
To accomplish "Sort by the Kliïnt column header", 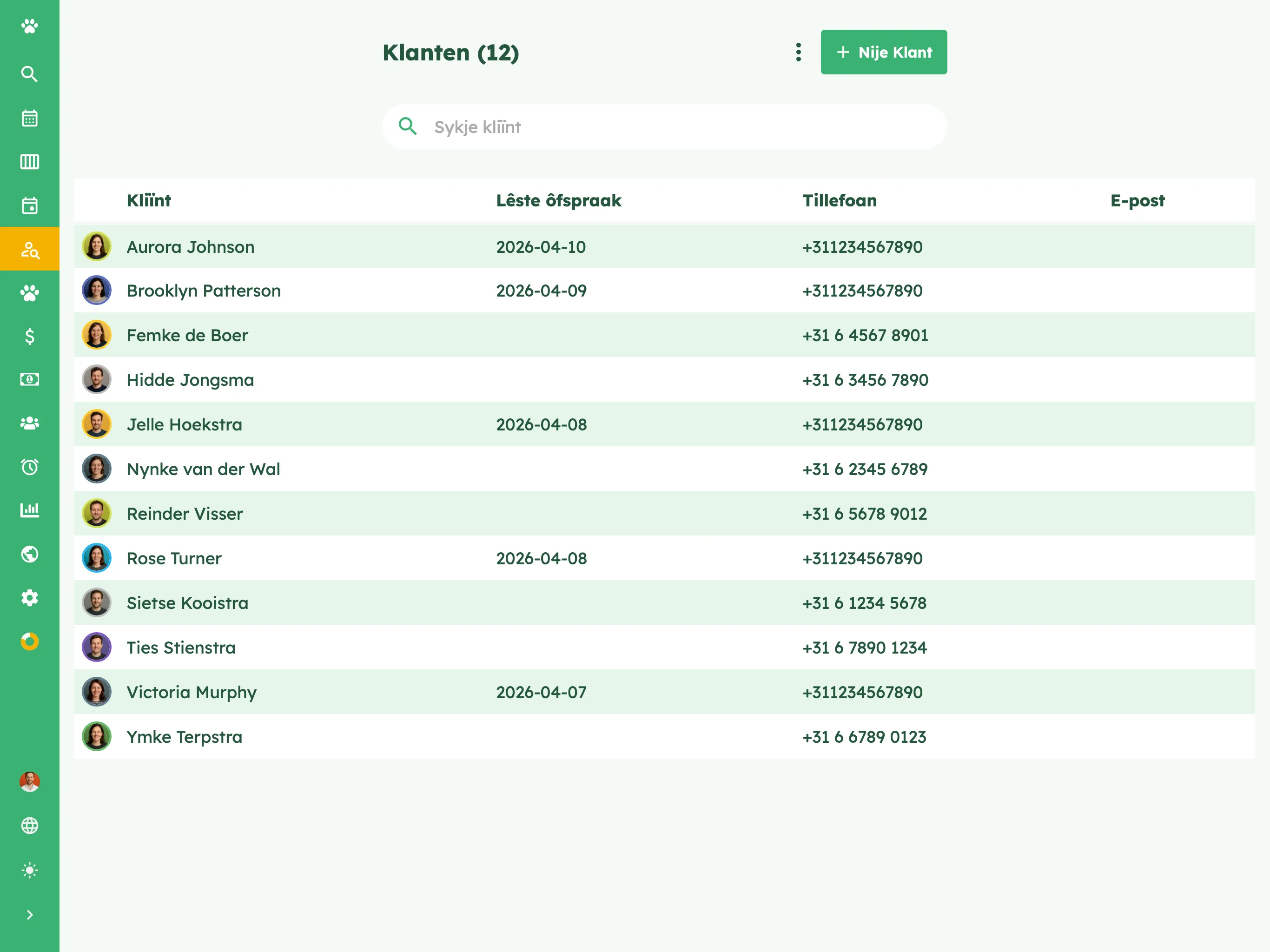I will 149,200.
